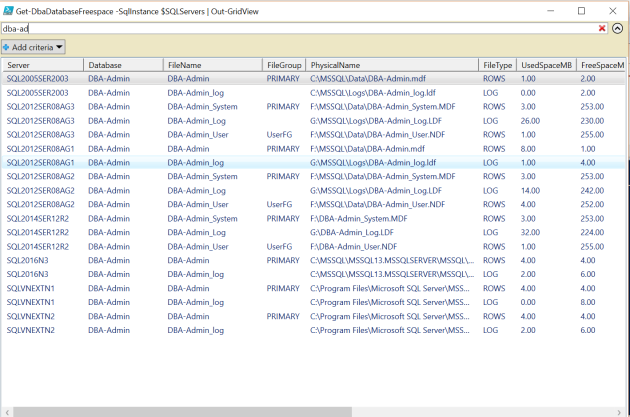The width and height of the screenshot is (630, 417).
Task: Click the horizontal scrollbar thumb
Action: point(182,412)
